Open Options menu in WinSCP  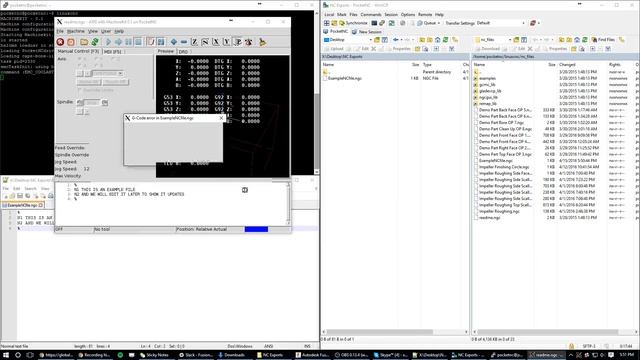pyautogui.click(x=407, y=14)
